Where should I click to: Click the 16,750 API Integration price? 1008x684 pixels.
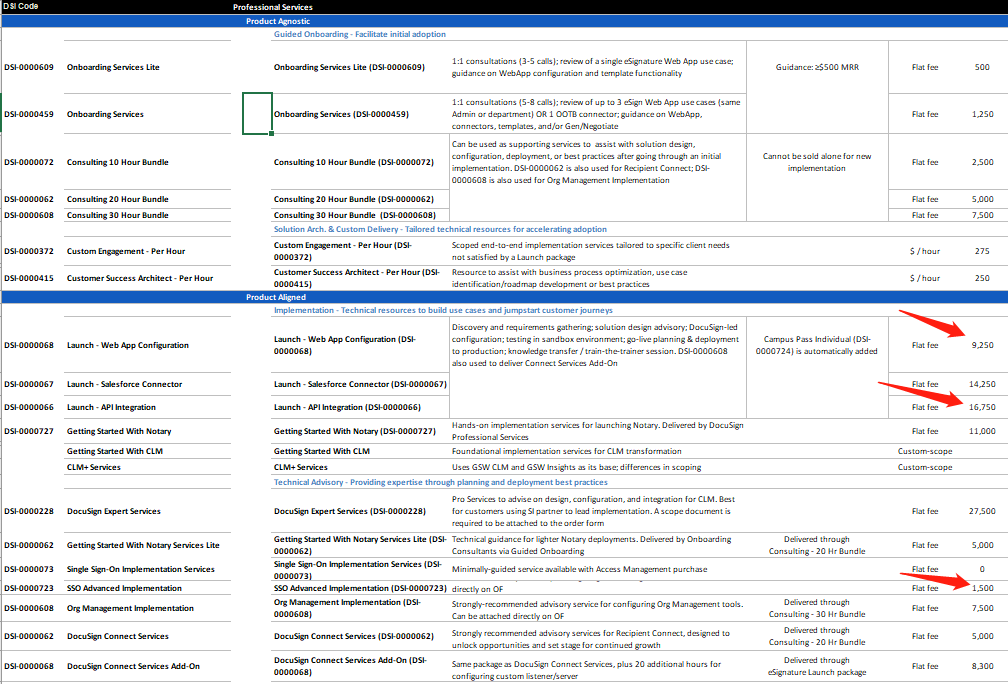point(982,408)
